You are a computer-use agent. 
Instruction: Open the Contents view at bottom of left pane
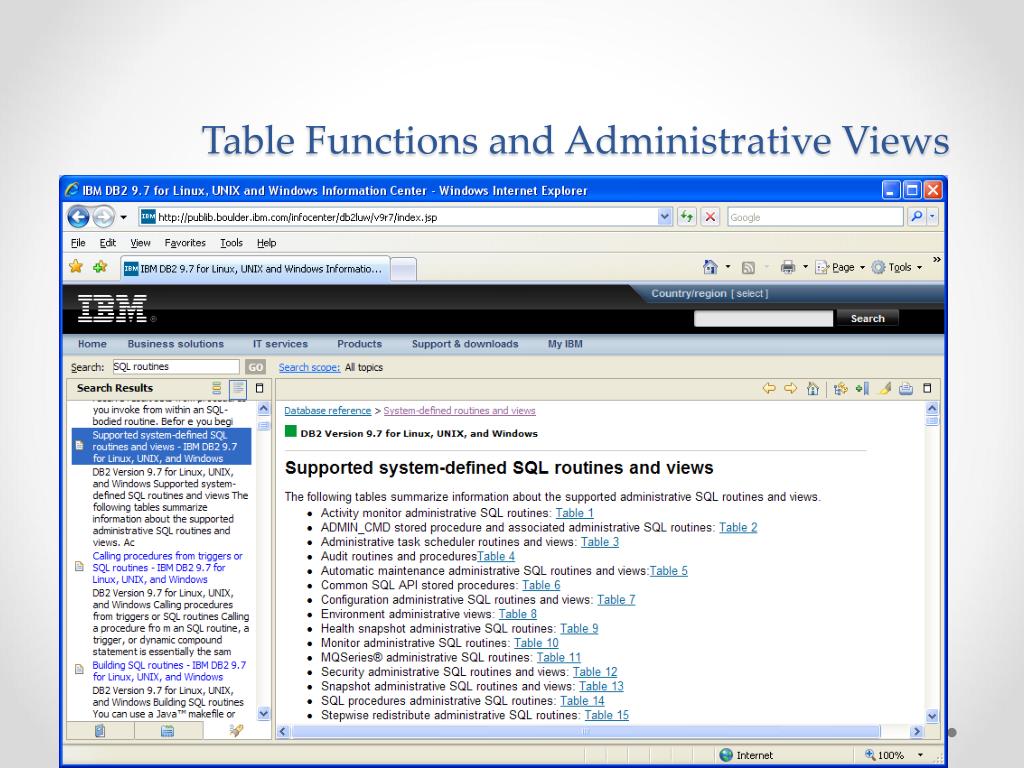point(100,731)
